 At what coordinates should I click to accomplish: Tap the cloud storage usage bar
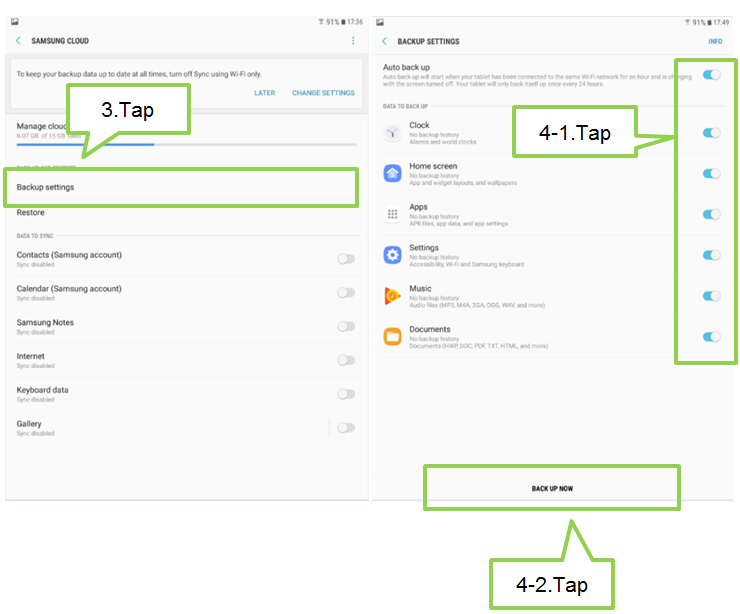click(186, 145)
